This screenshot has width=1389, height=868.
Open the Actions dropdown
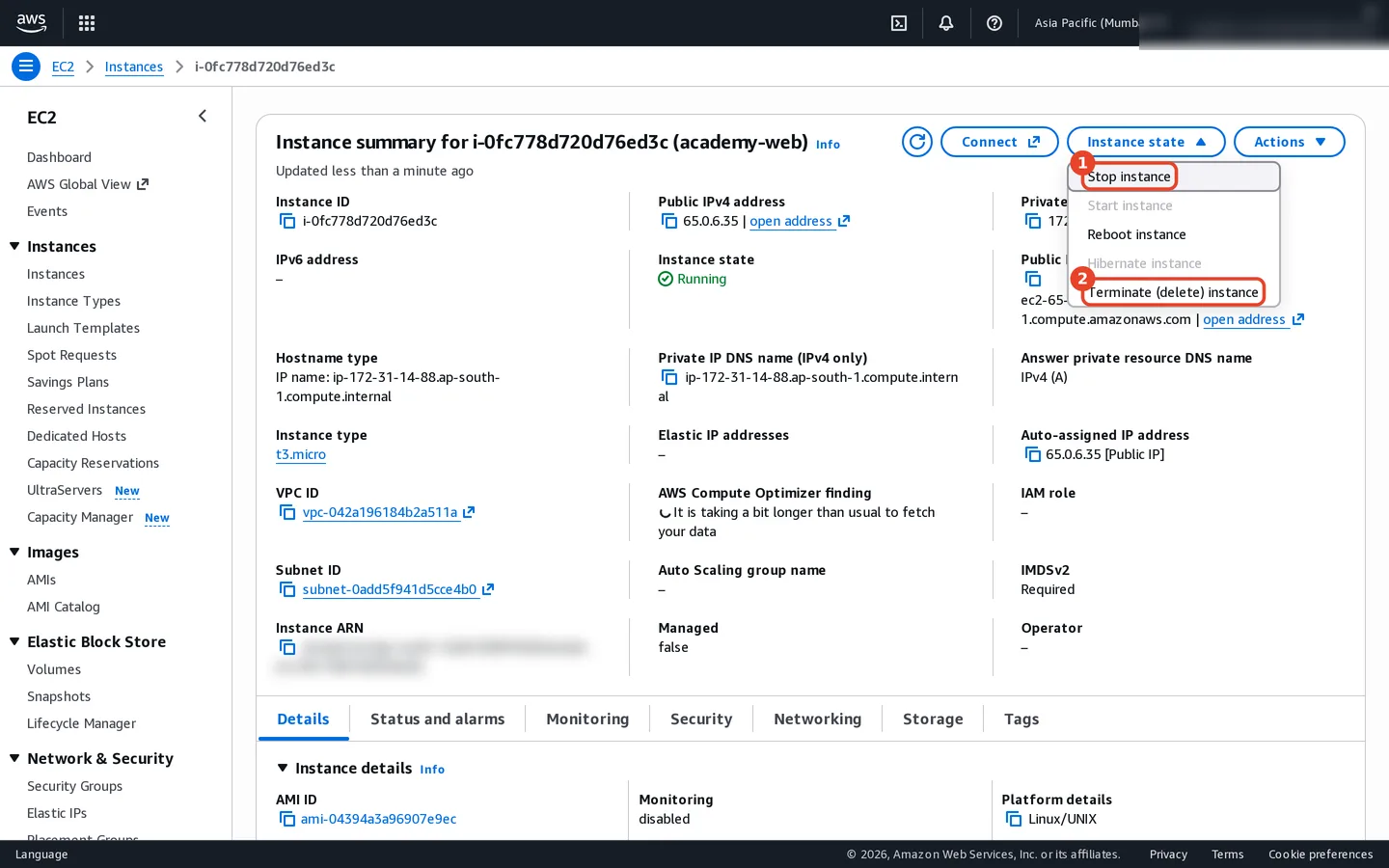(x=1290, y=142)
